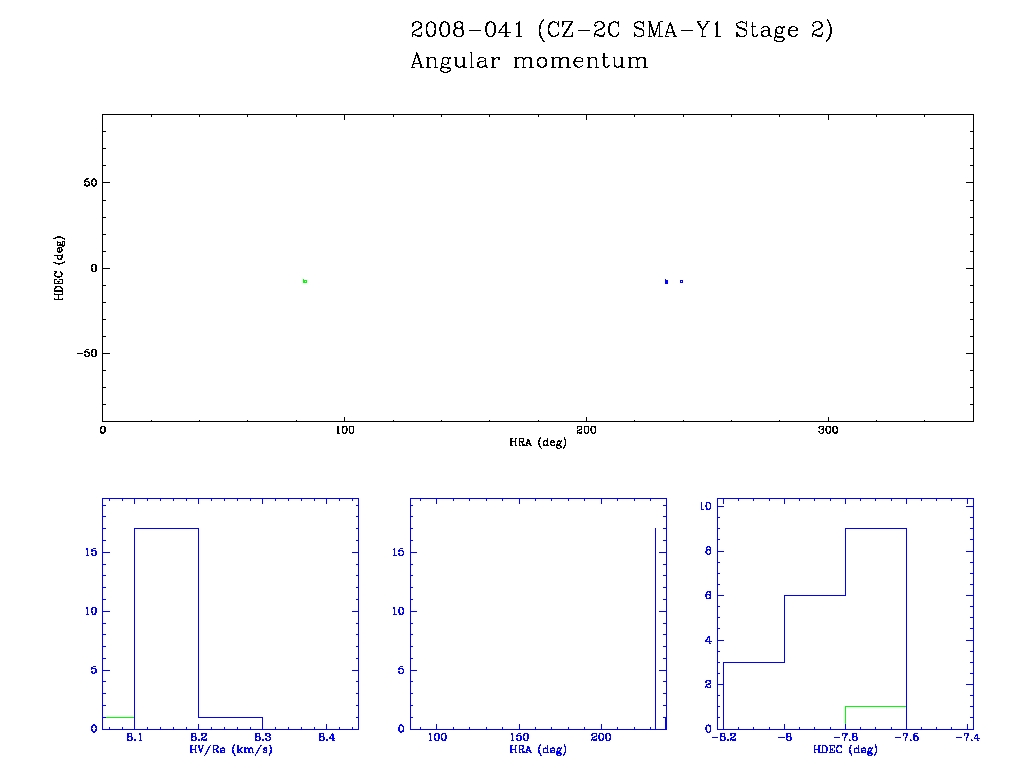Click the '300' tick label on the scatter plot

tap(828, 430)
